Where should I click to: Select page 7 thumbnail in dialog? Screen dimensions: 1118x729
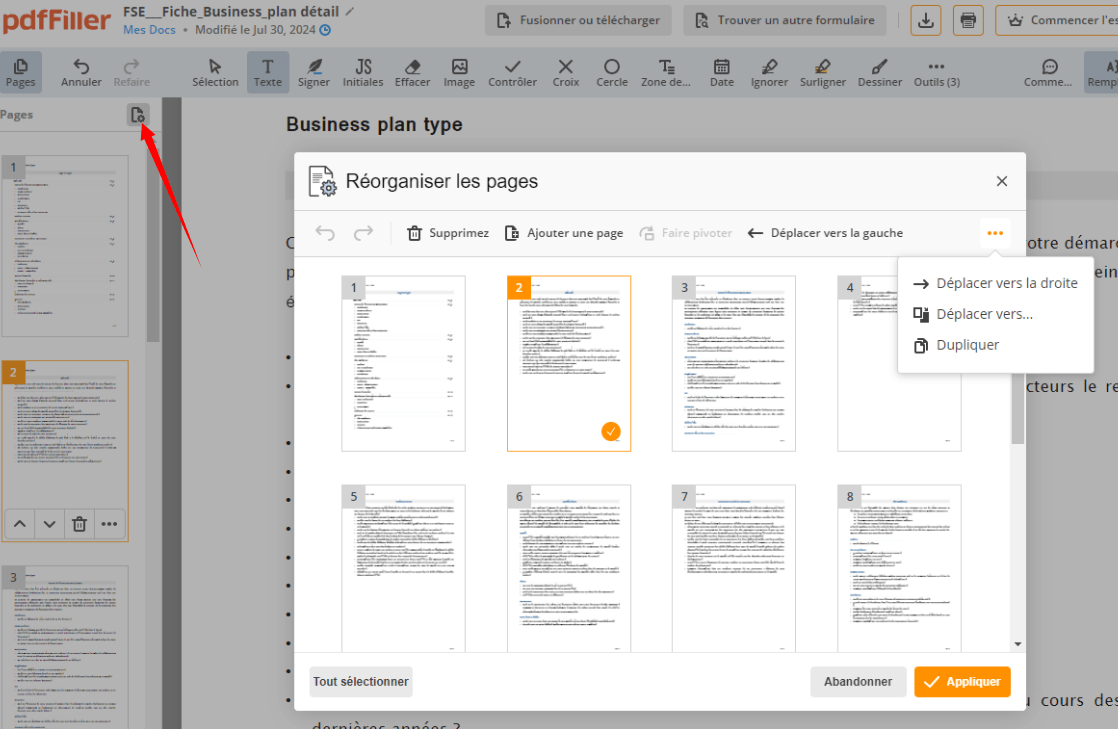pyautogui.click(x=734, y=569)
